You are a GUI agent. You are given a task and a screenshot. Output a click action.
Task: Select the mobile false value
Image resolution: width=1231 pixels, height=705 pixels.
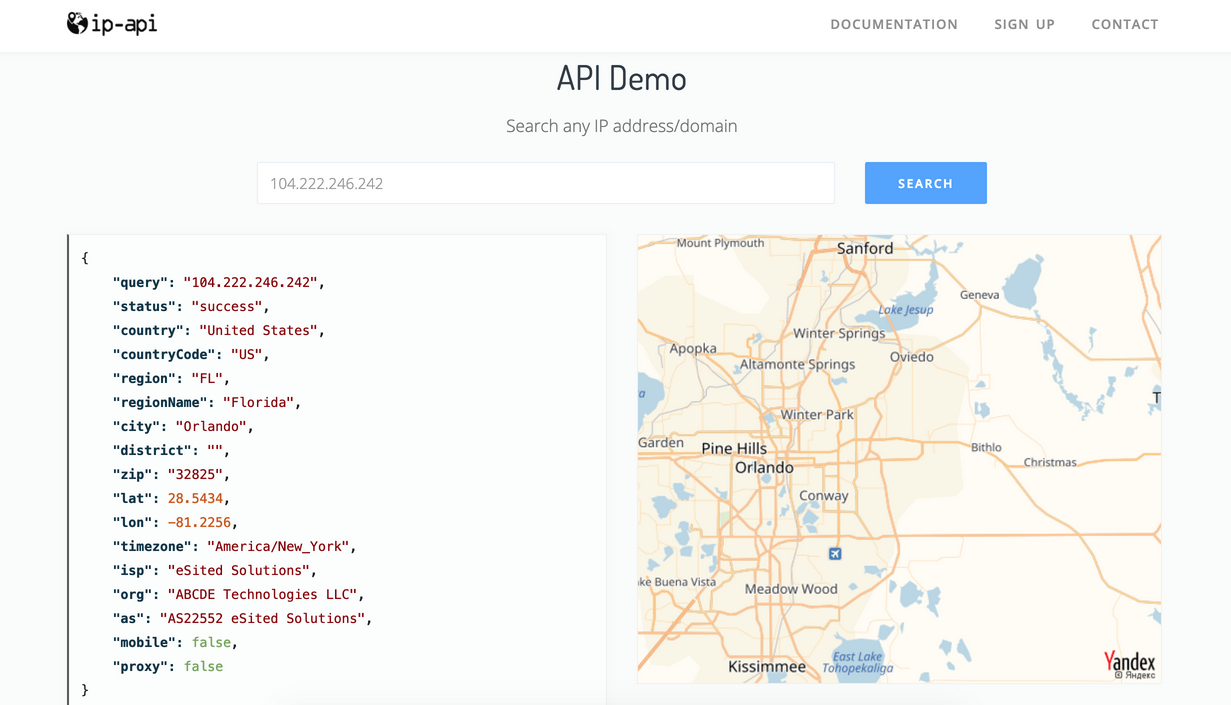pyautogui.click(x=211, y=642)
